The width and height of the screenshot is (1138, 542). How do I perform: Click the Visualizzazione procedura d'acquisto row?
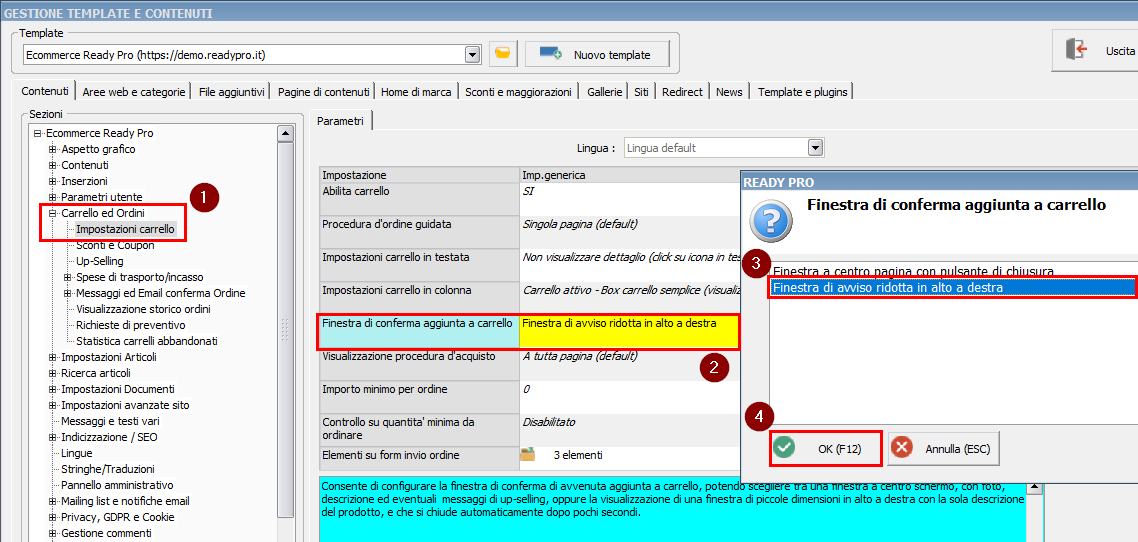[530, 364]
